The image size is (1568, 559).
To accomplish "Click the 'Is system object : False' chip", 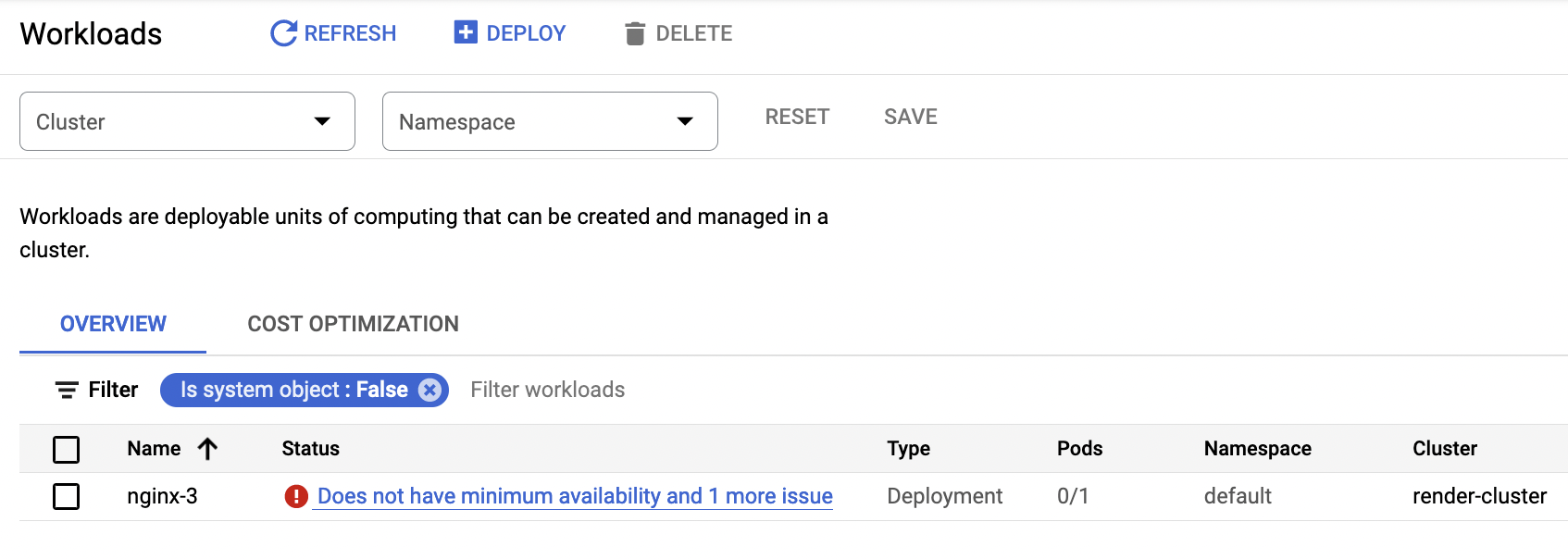I will (293, 390).
